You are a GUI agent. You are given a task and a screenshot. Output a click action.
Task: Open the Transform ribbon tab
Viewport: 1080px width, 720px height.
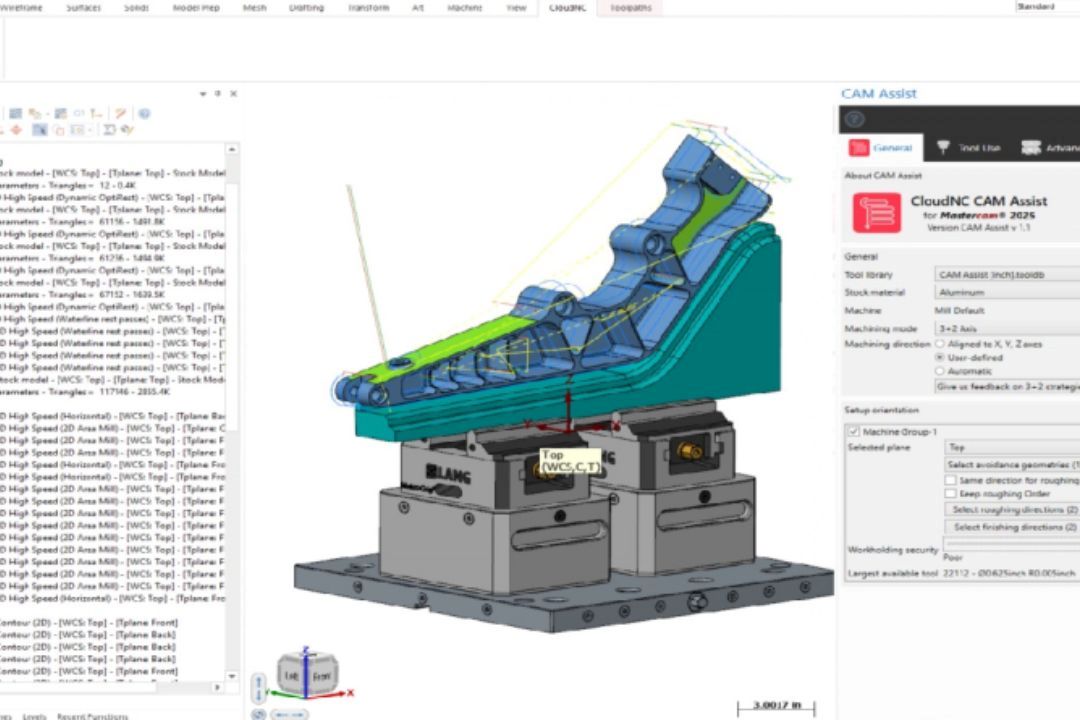(x=368, y=8)
